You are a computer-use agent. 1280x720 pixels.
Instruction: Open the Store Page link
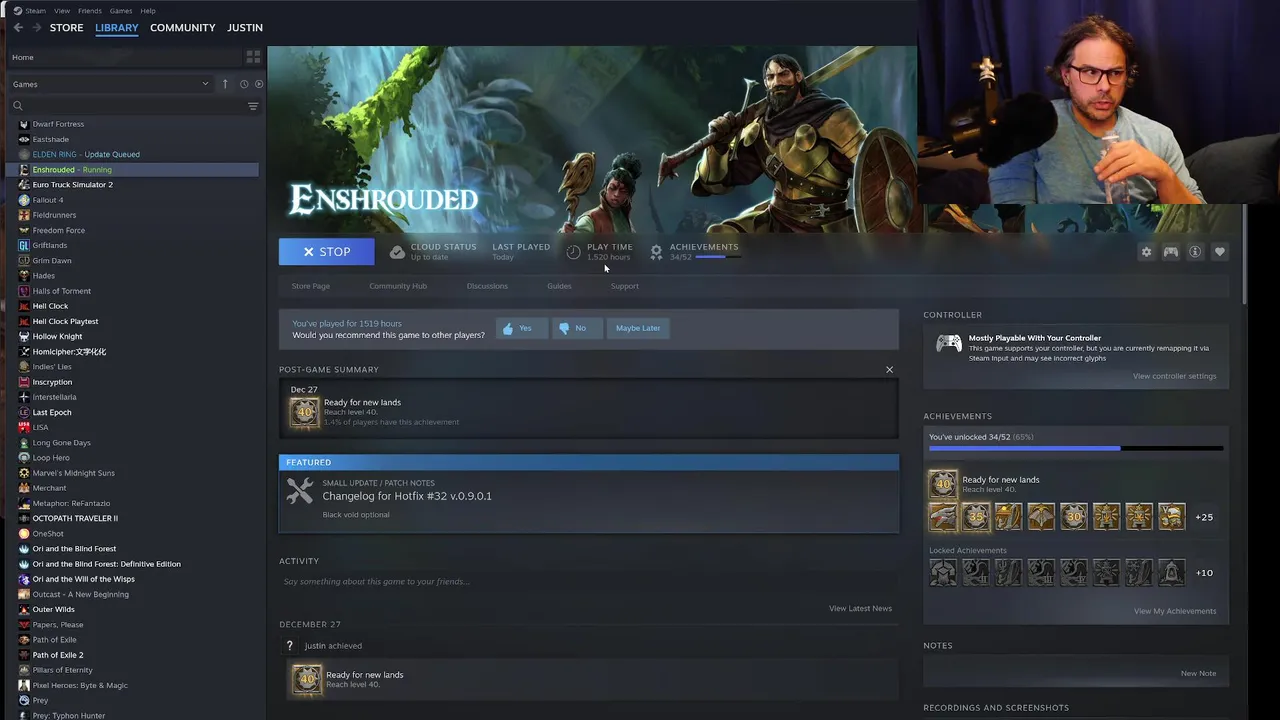click(x=311, y=286)
